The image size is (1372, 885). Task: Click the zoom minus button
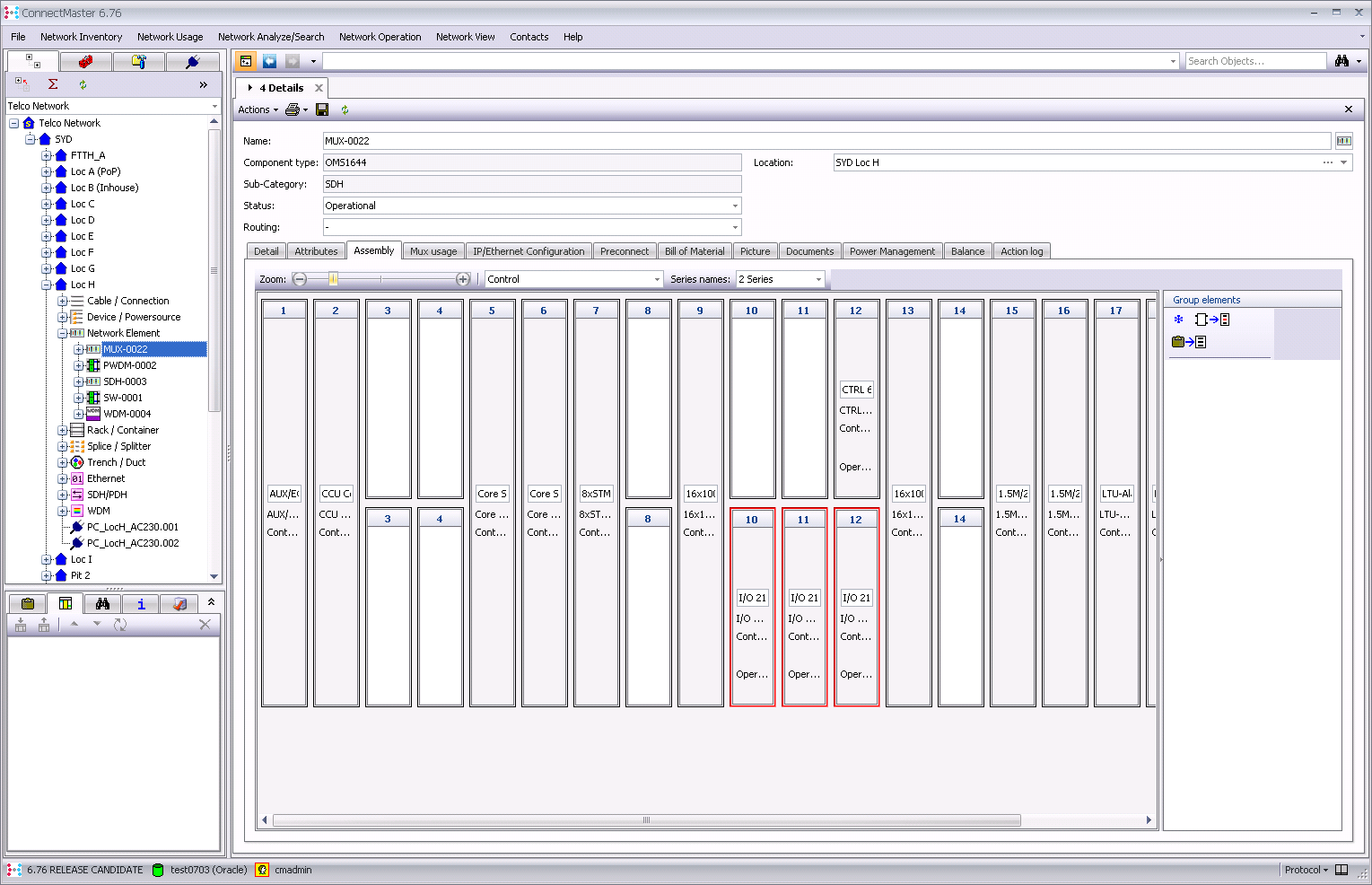pos(300,279)
